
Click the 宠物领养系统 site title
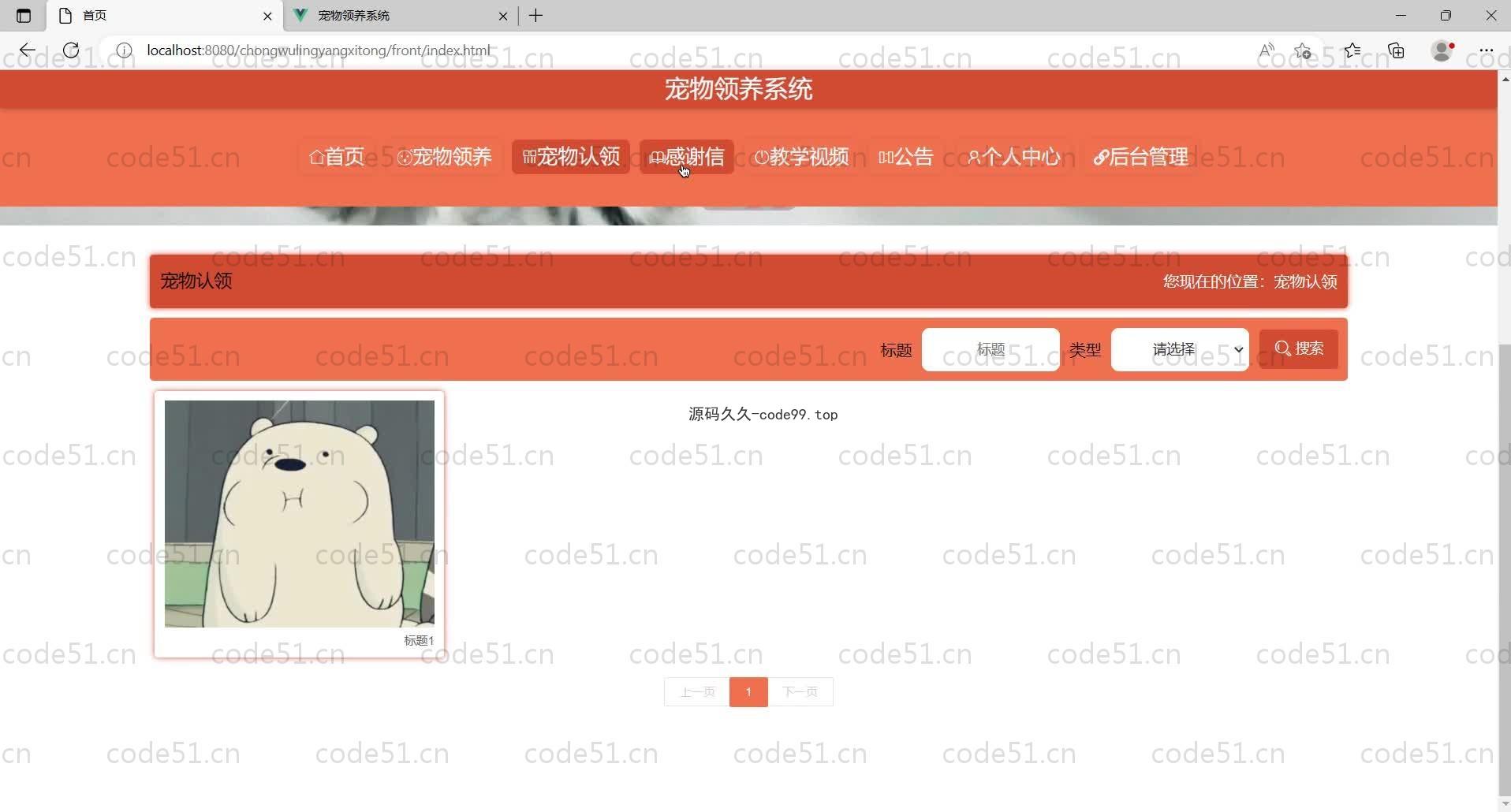pos(738,89)
